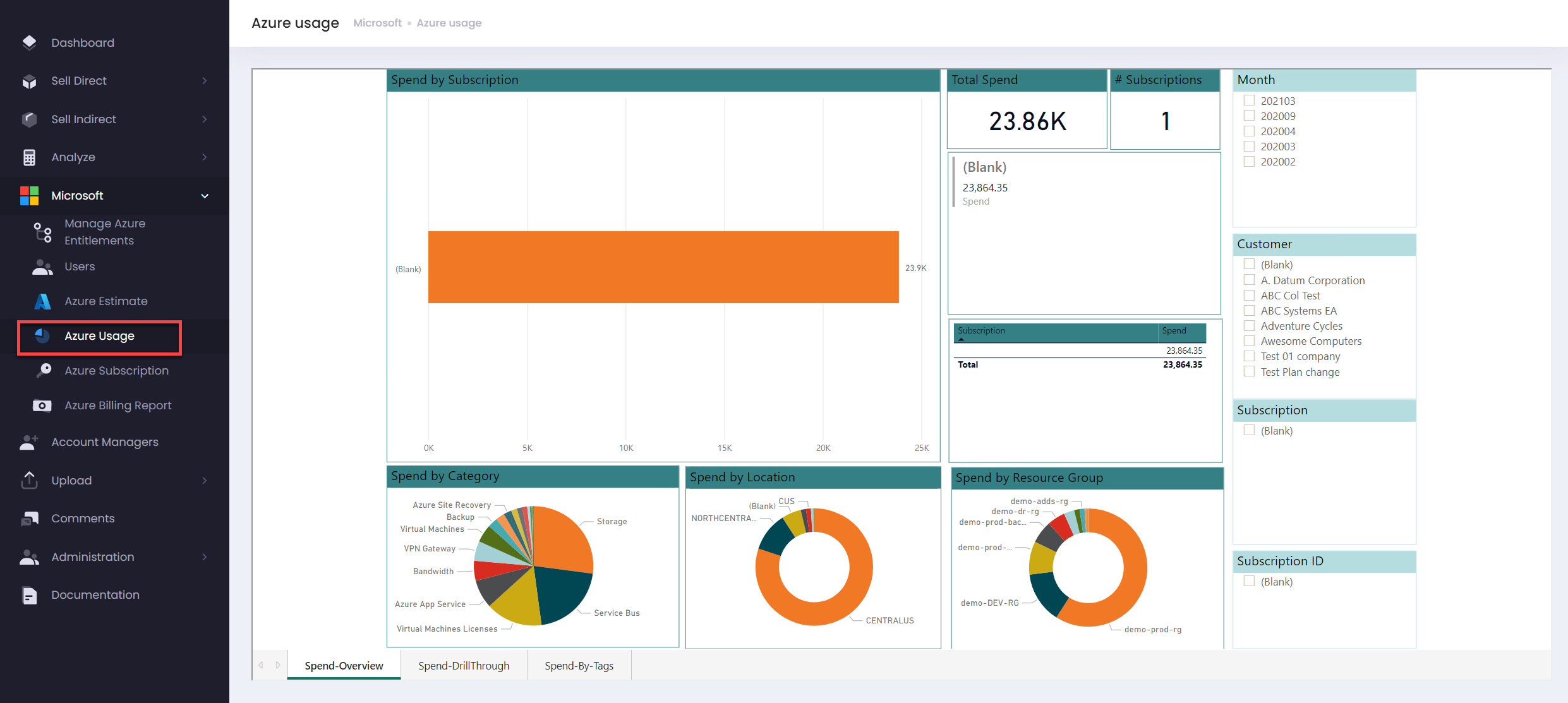Screen dimensions: 1568x703
Task: Click the Comments chat icon
Action: click(29, 519)
